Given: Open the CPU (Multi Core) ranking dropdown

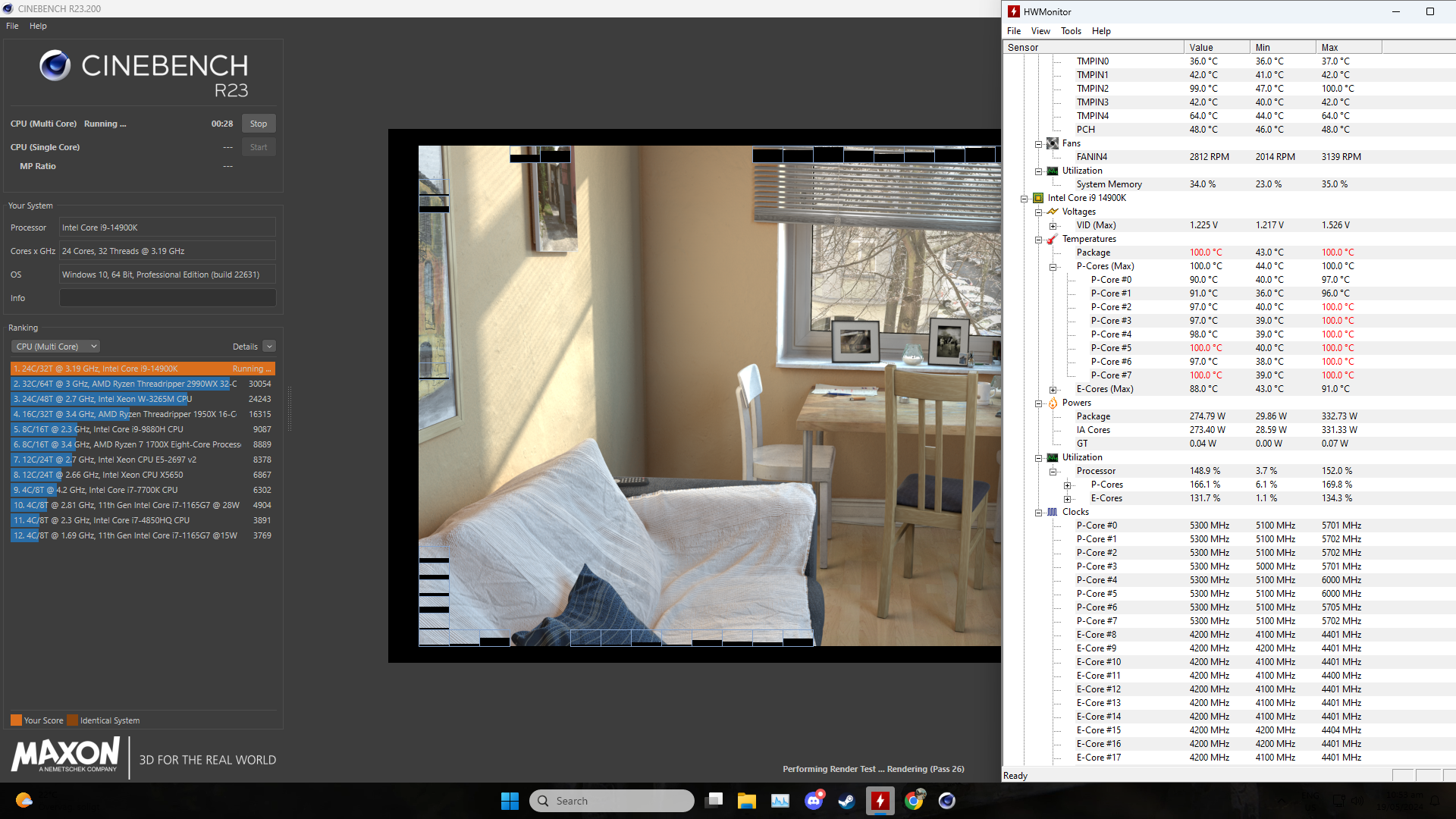Looking at the screenshot, I should coord(55,347).
